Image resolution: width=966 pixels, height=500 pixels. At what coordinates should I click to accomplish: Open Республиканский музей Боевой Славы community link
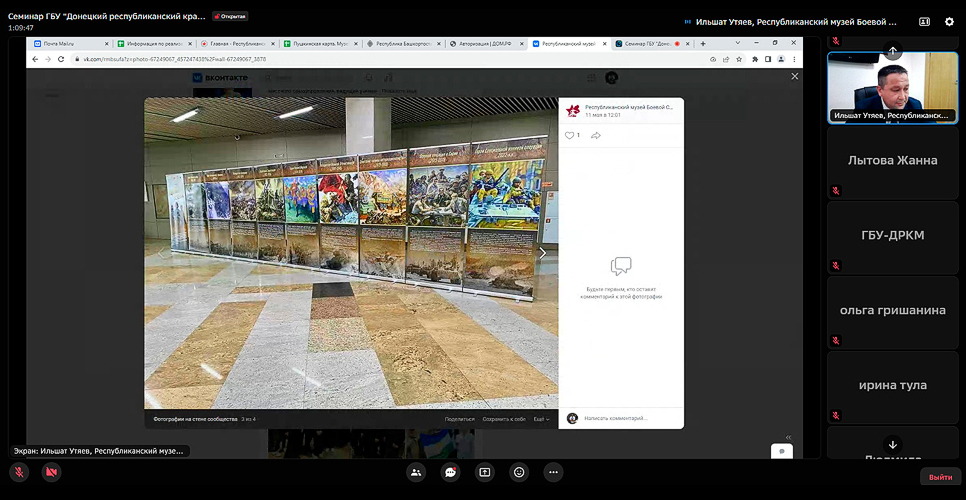tap(628, 107)
